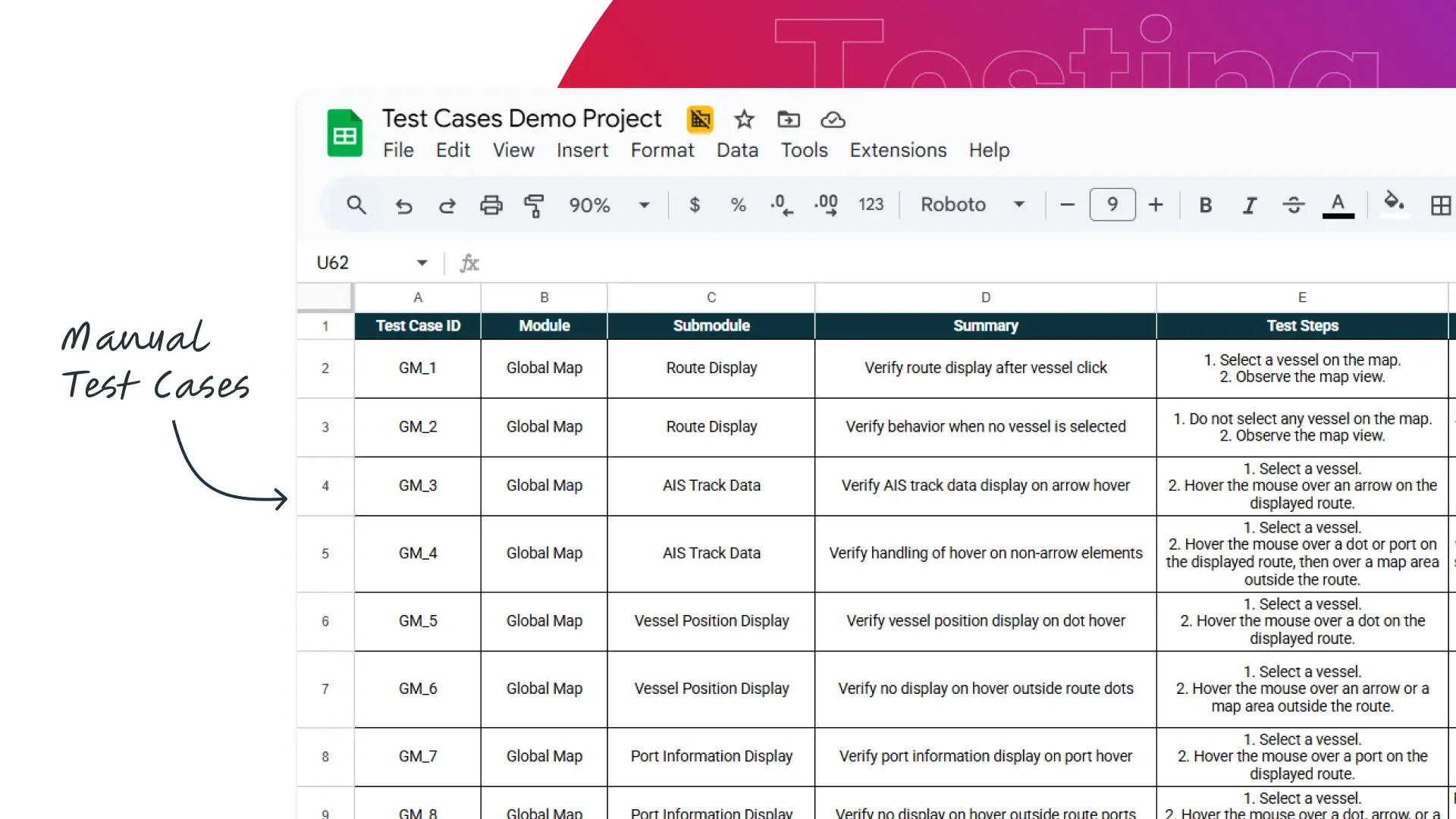Select Verify behavior when no vessel is selected
Viewport: 1456px width, 819px height.
point(985,427)
